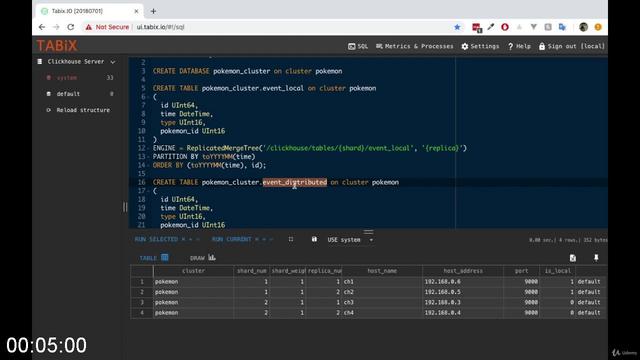
Task: Click the gray funnel extension icon
Action: pyautogui.click(x=533, y=27)
